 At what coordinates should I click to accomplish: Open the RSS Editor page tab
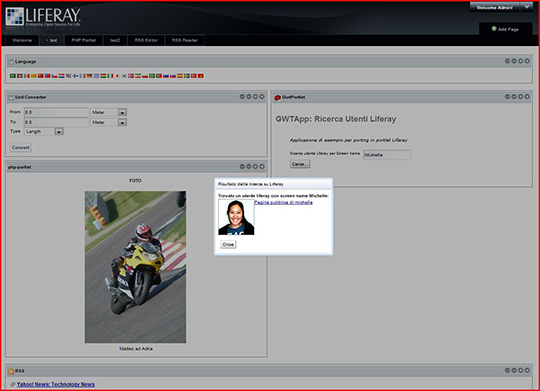pos(146,40)
